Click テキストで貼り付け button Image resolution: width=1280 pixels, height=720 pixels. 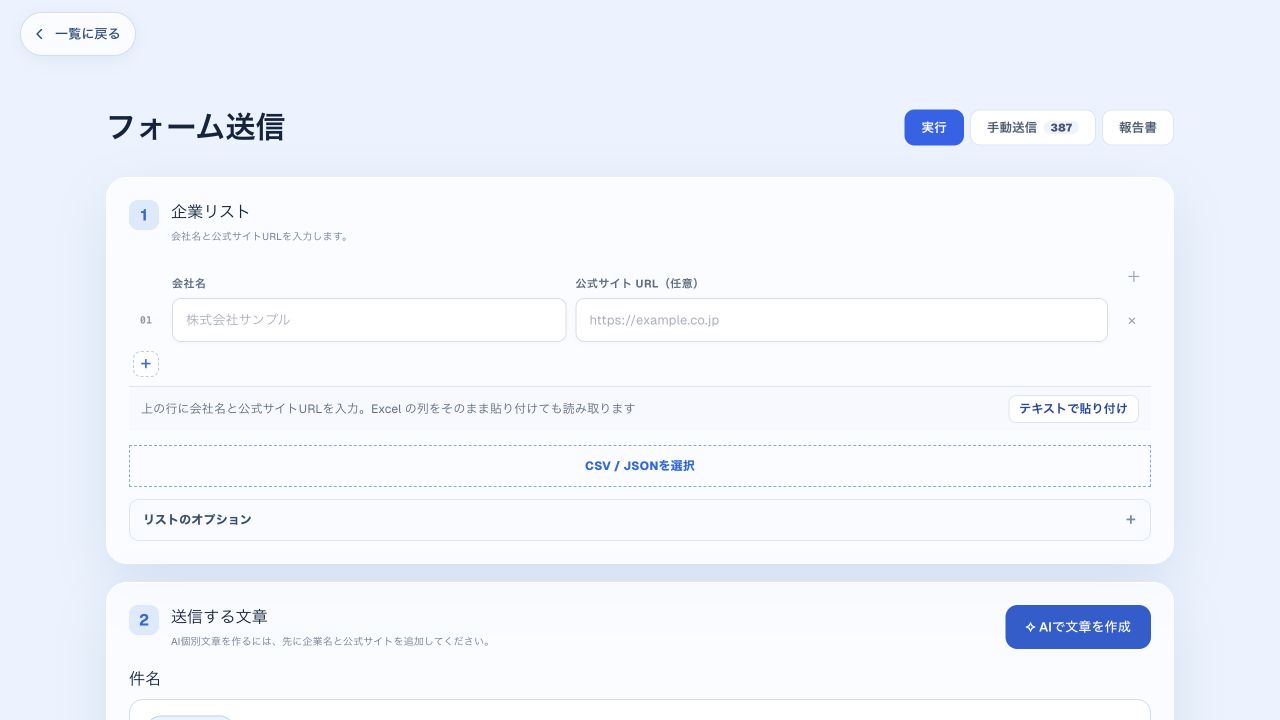[1073, 409]
